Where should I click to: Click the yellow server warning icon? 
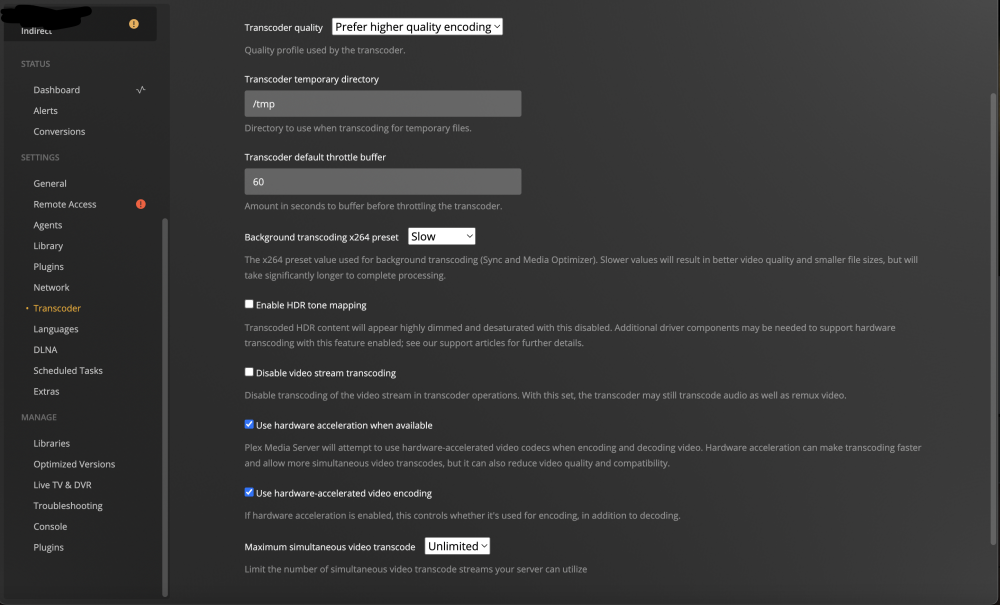(133, 24)
